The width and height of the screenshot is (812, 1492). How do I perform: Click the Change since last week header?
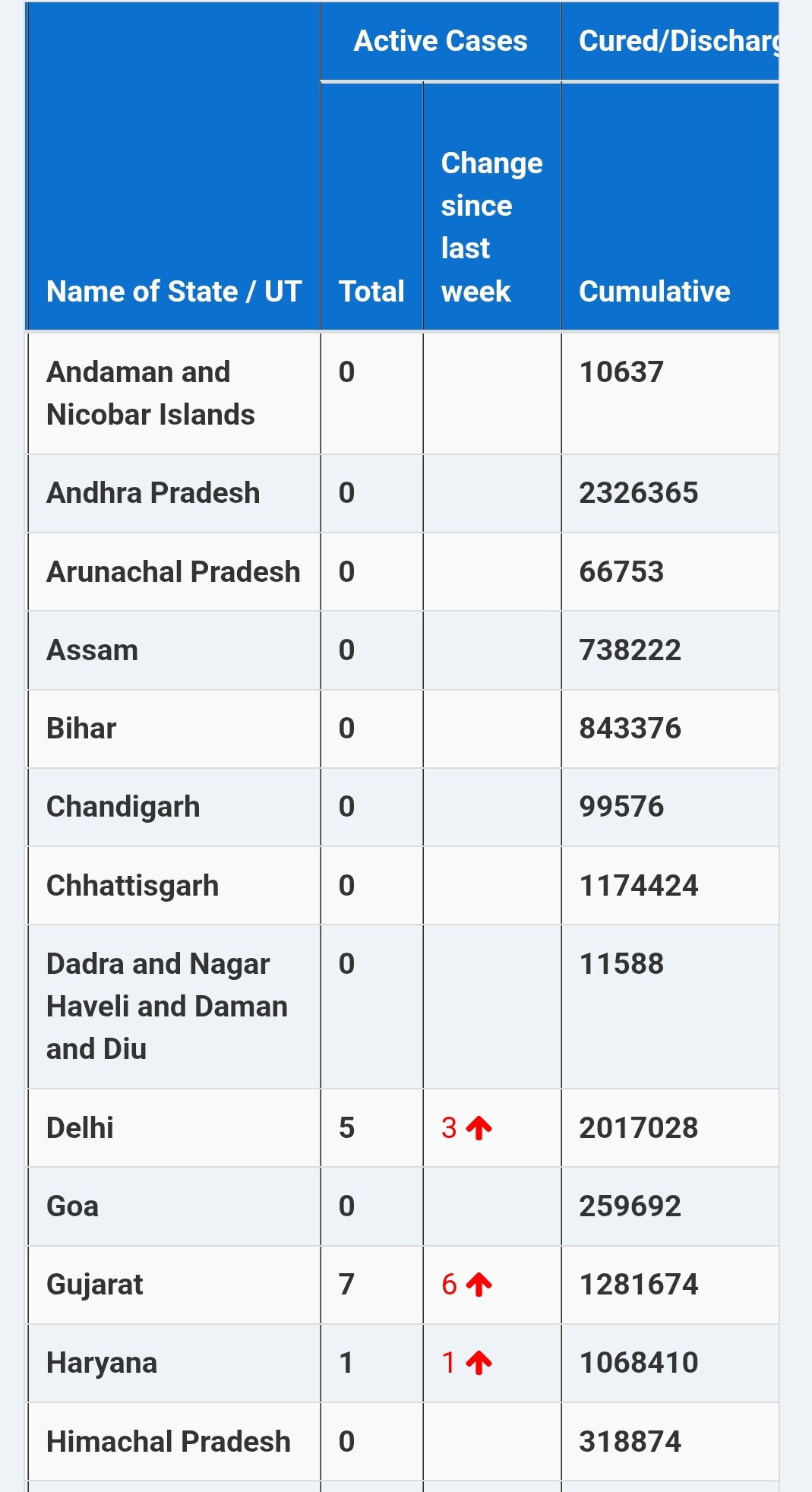491,227
